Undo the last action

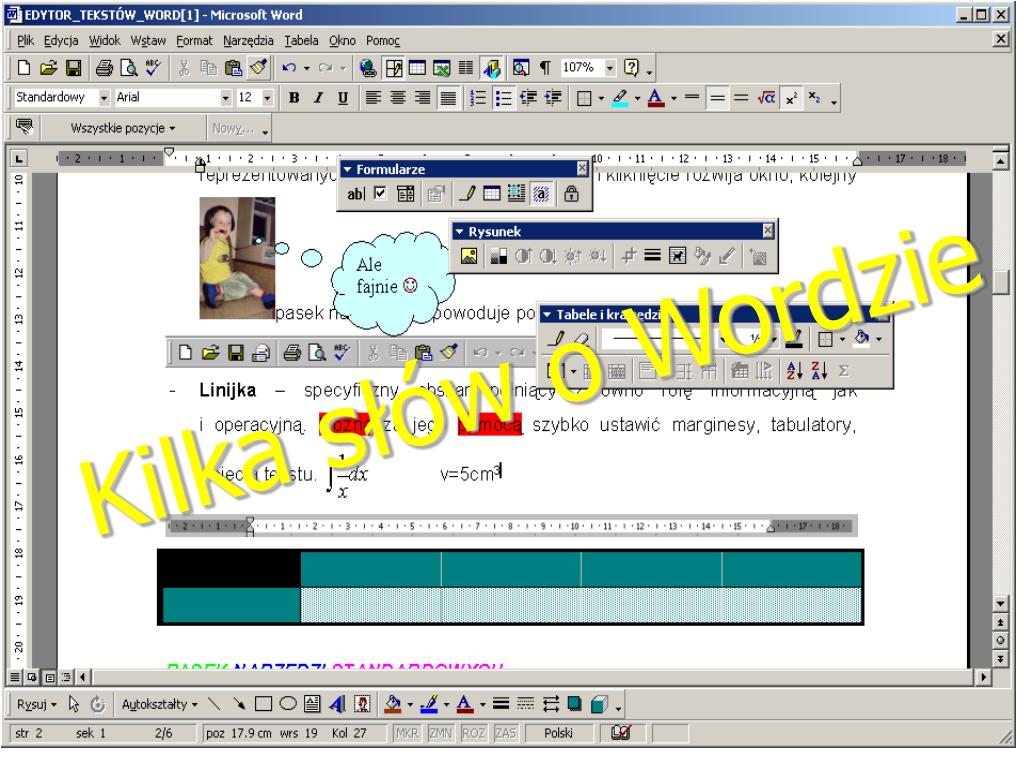pyautogui.click(x=289, y=68)
